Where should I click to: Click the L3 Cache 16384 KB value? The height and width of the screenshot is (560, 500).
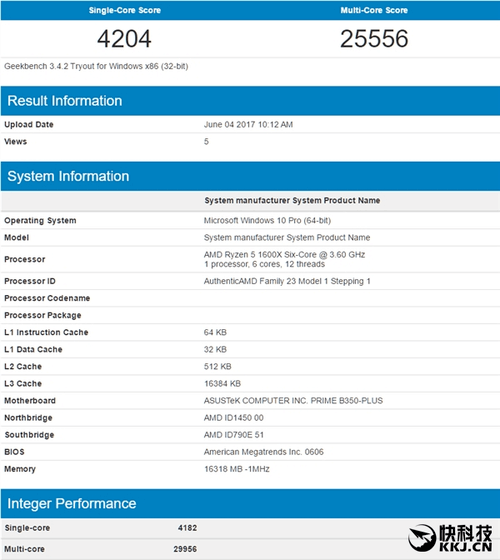(x=222, y=384)
